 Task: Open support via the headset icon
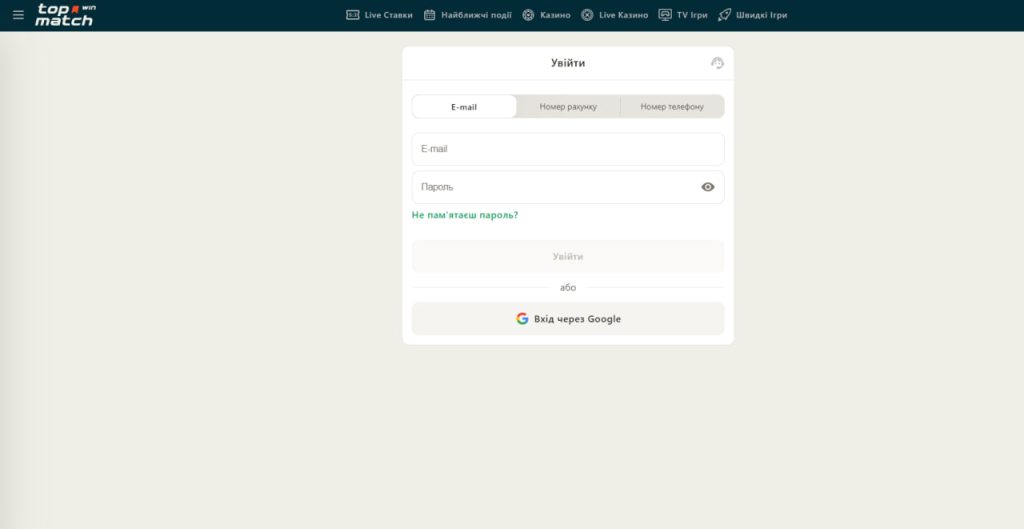(x=717, y=63)
